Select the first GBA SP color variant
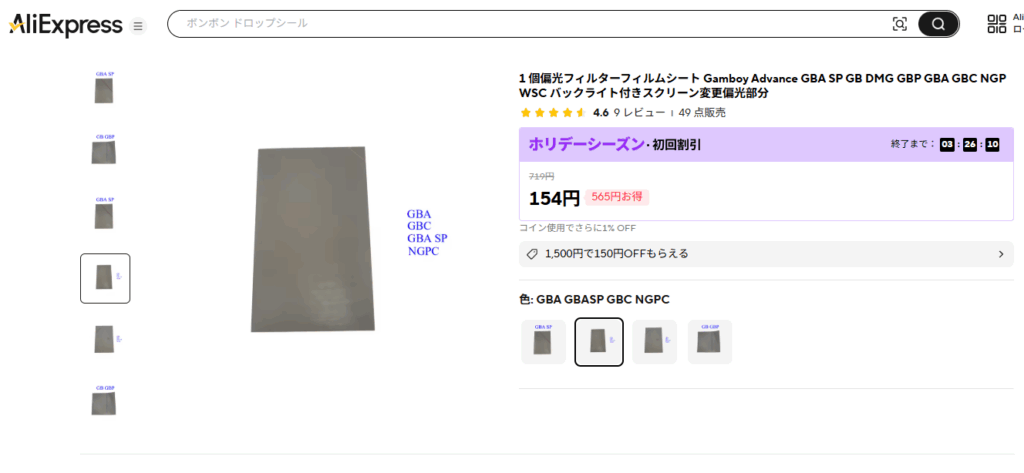The width and height of the screenshot is (1024, 473). coord(543,342)
